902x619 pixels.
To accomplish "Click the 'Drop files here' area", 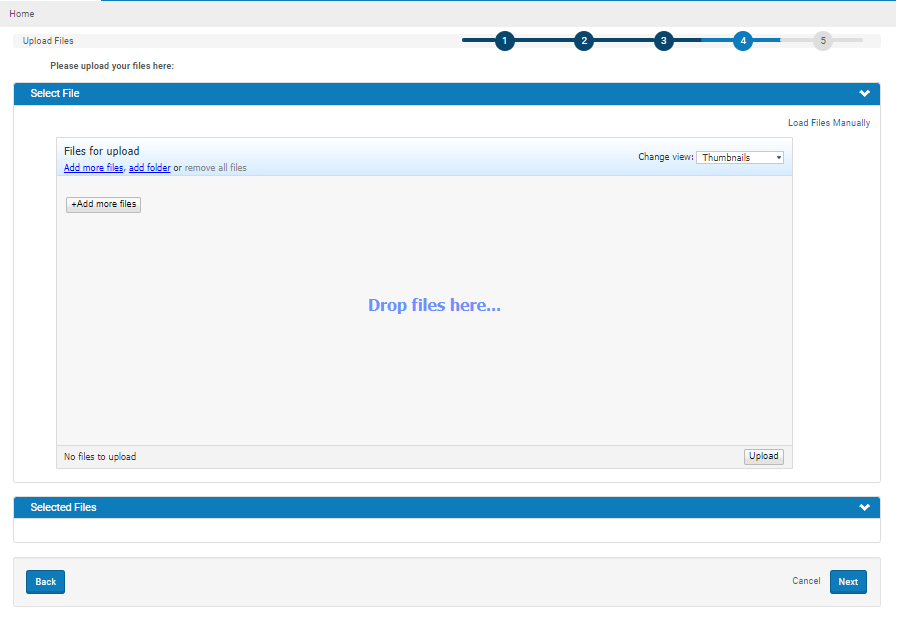I will (x=434, y=306).
